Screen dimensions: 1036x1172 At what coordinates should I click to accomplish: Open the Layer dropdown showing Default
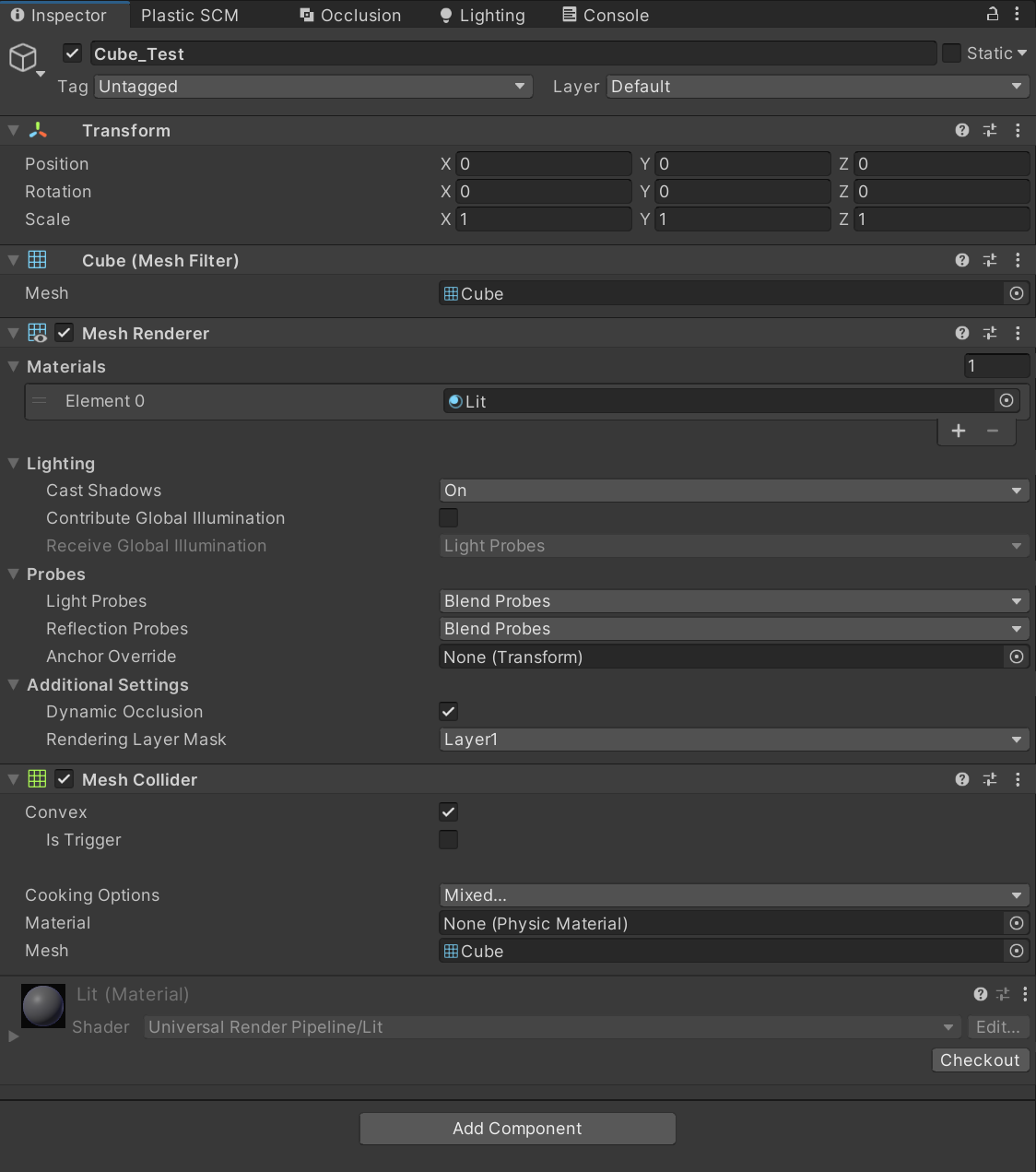[818, 87]
